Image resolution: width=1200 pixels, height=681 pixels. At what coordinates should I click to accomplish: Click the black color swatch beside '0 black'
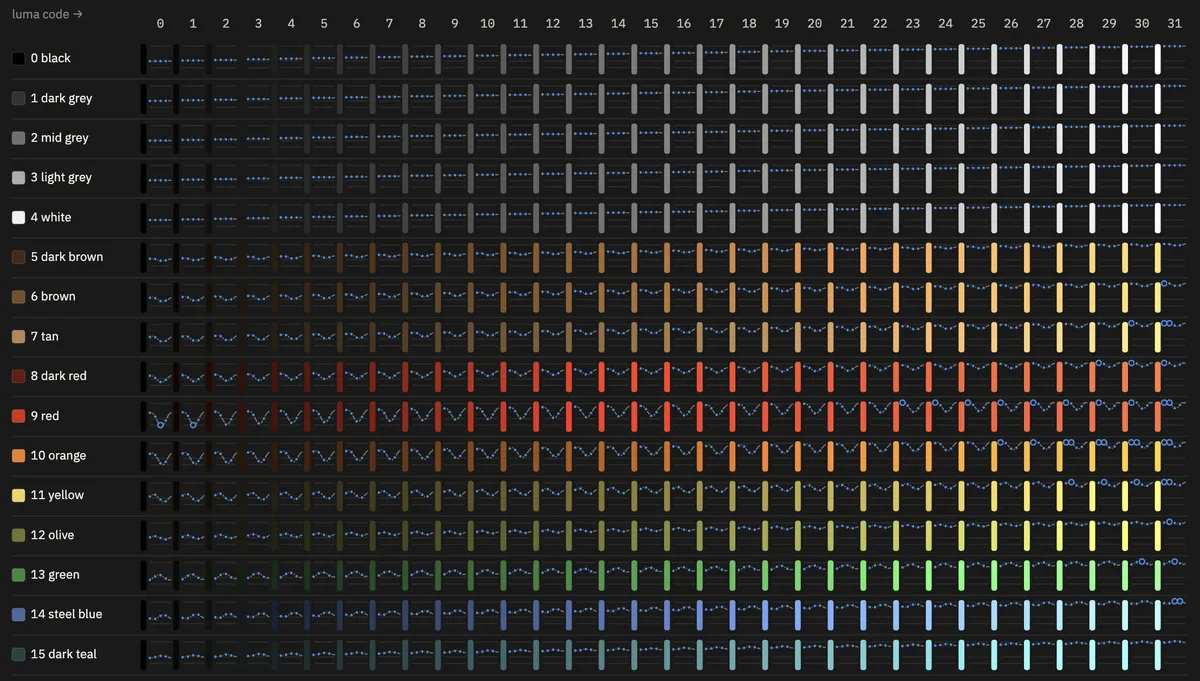18,58
